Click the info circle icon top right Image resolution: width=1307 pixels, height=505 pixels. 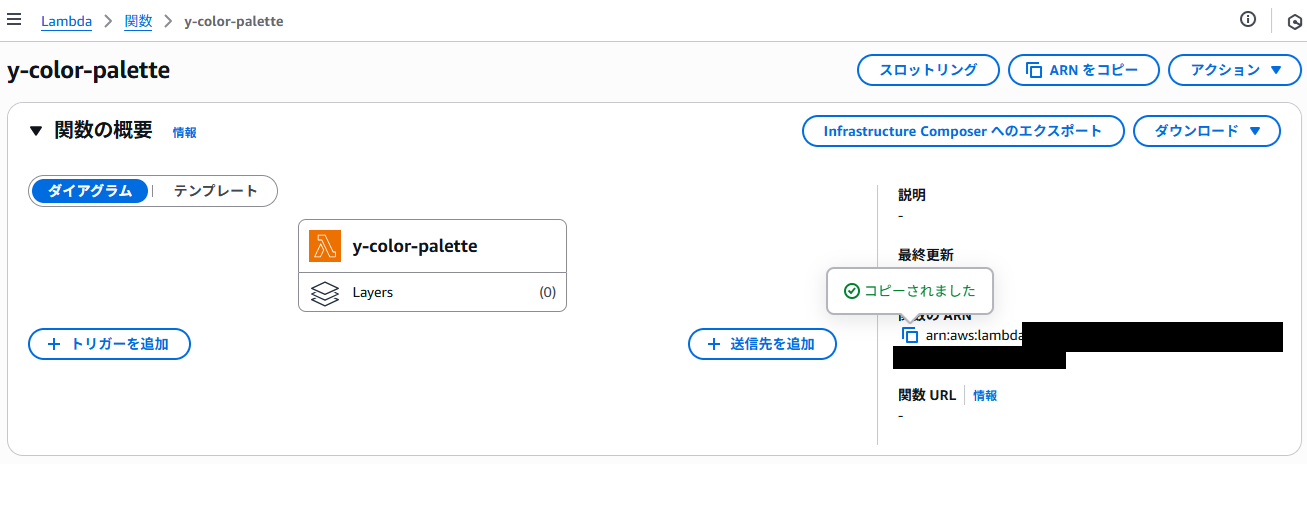[x=1247, y=19]
